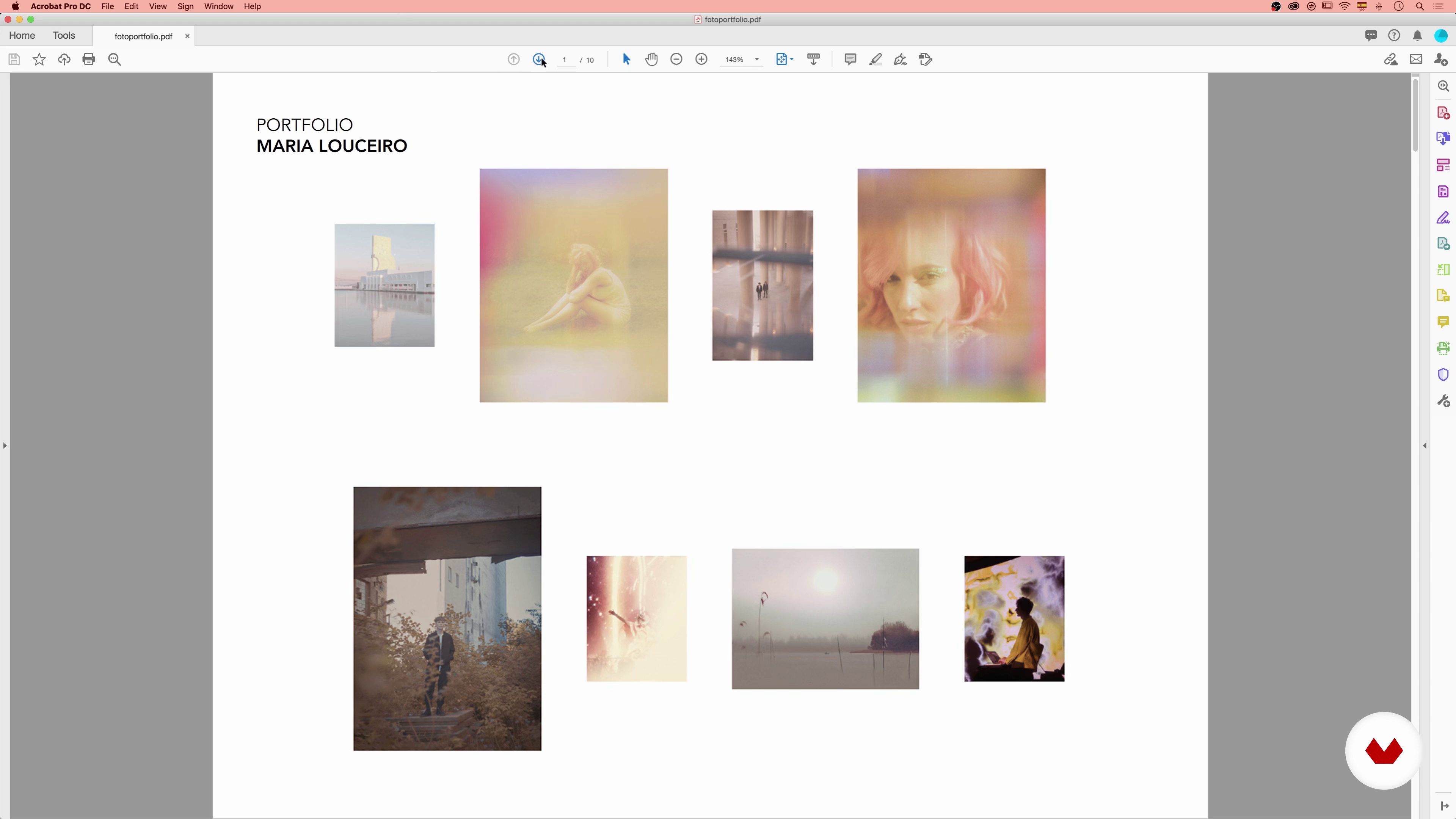The image size is (1456, 819).
Task: Open Comment tool in sidebar
Action: pos(1443,322)
